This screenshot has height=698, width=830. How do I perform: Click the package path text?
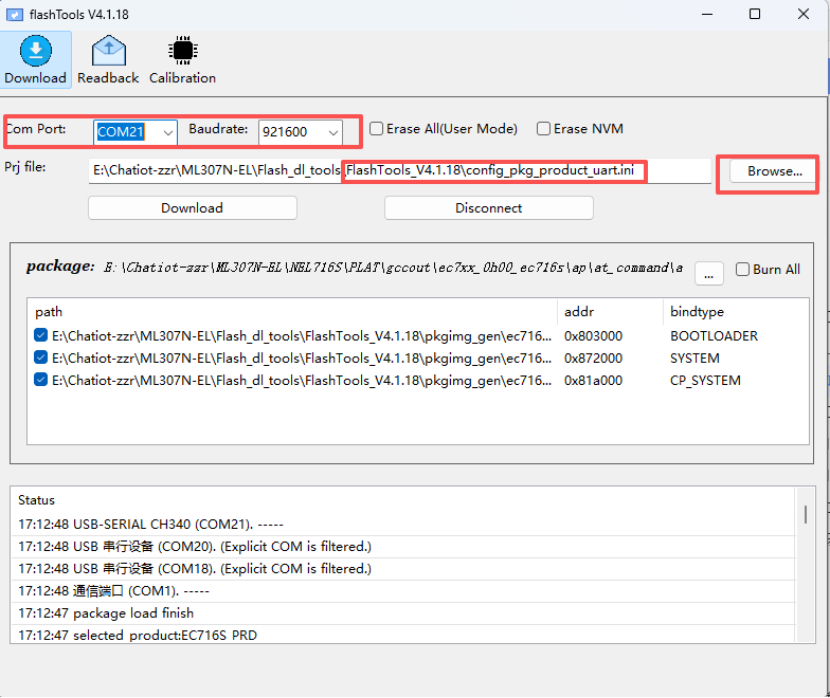393,268
